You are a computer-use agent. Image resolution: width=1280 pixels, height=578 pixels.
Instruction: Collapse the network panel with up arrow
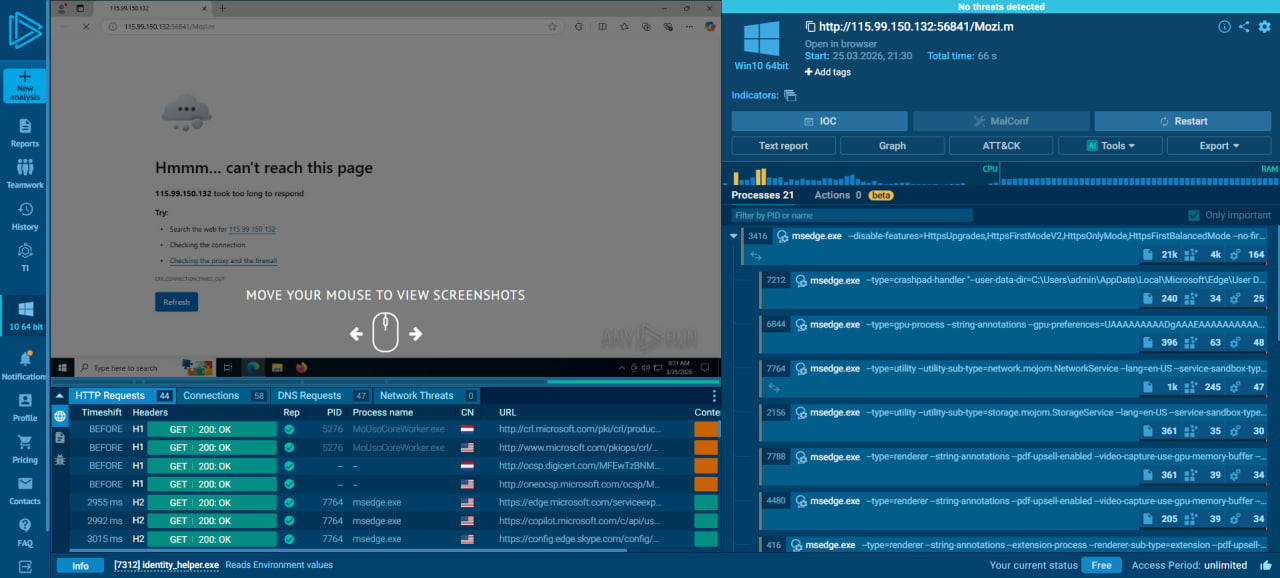coord(61,395)
